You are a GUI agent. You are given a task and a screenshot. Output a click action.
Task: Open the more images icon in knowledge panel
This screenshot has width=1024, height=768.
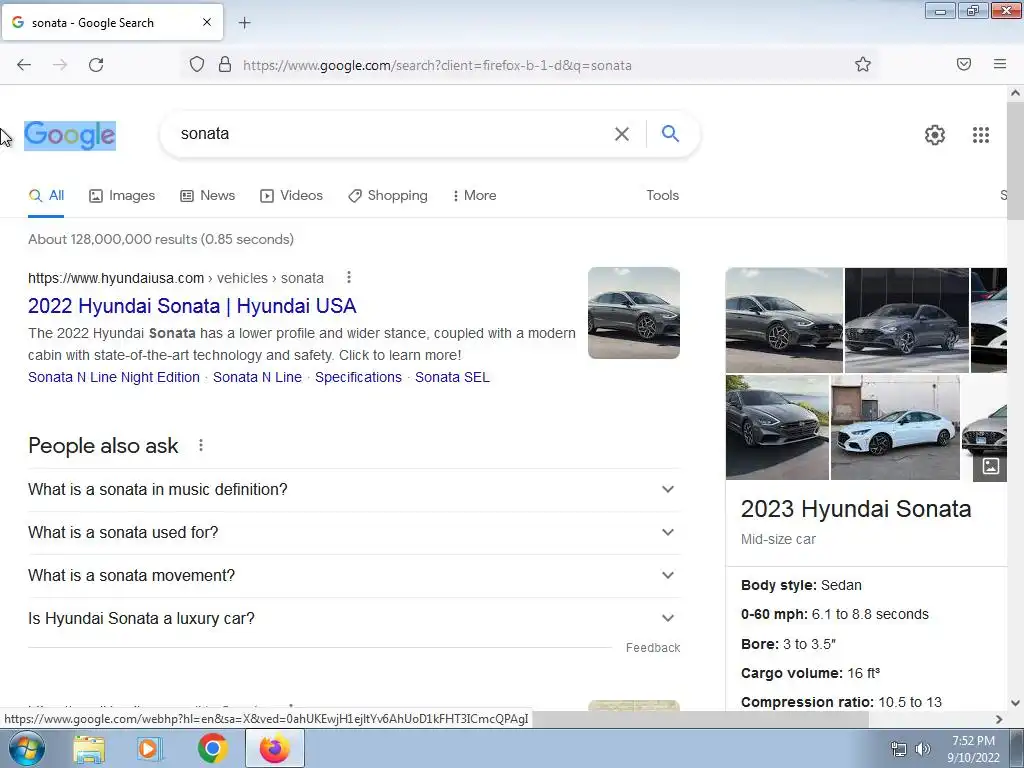click(990, 466)
